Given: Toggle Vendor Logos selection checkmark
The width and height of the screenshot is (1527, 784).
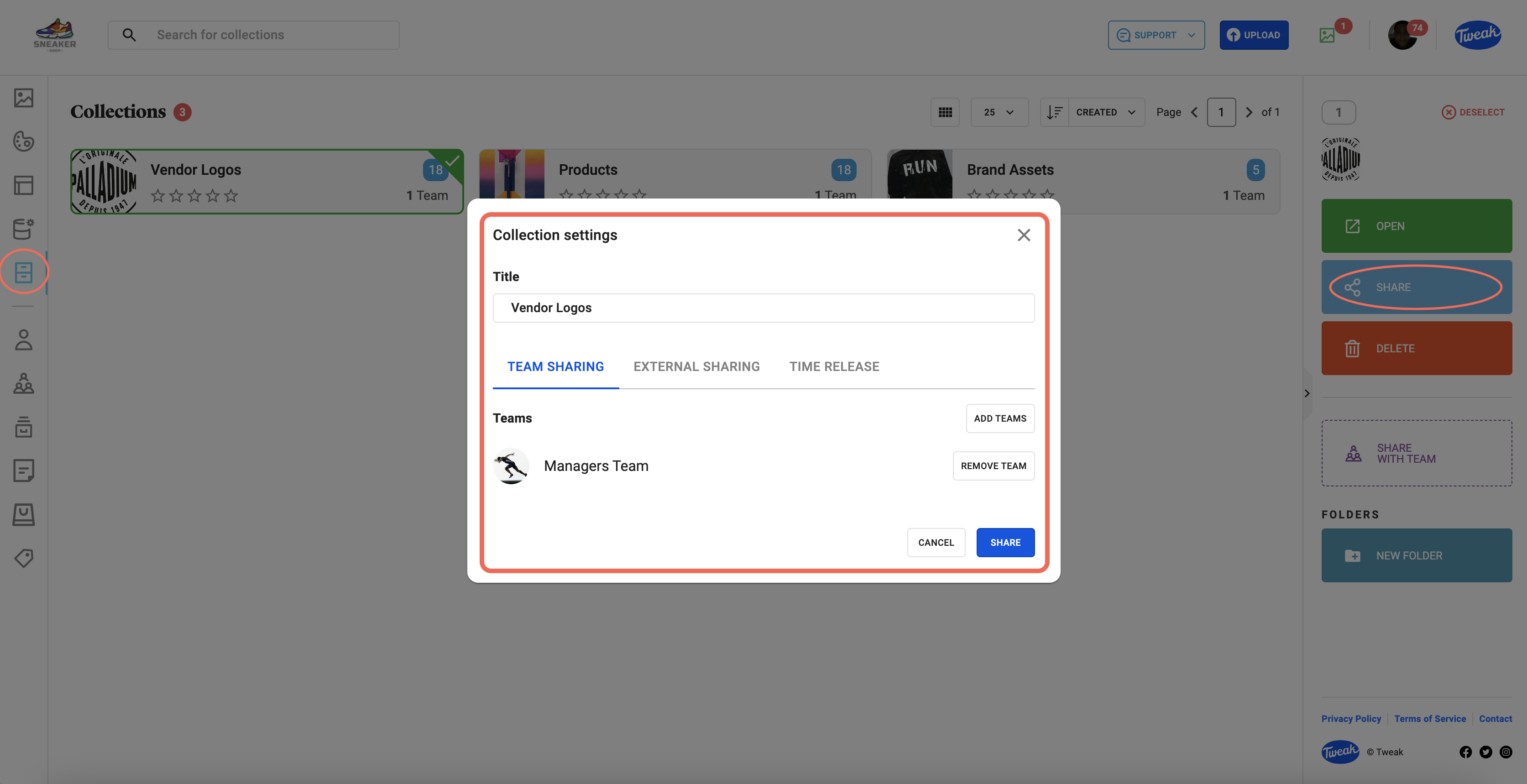Looking at the screenshot, I should pos(453,160).
